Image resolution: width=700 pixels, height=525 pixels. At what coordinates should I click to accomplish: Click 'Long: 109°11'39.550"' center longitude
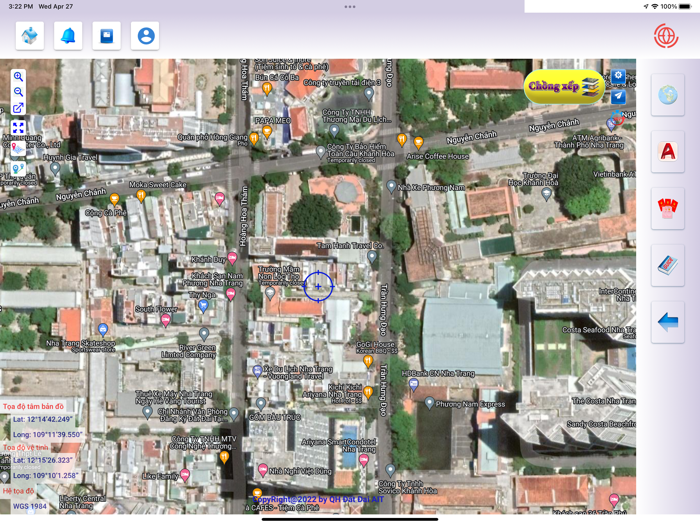coord(47,434)
